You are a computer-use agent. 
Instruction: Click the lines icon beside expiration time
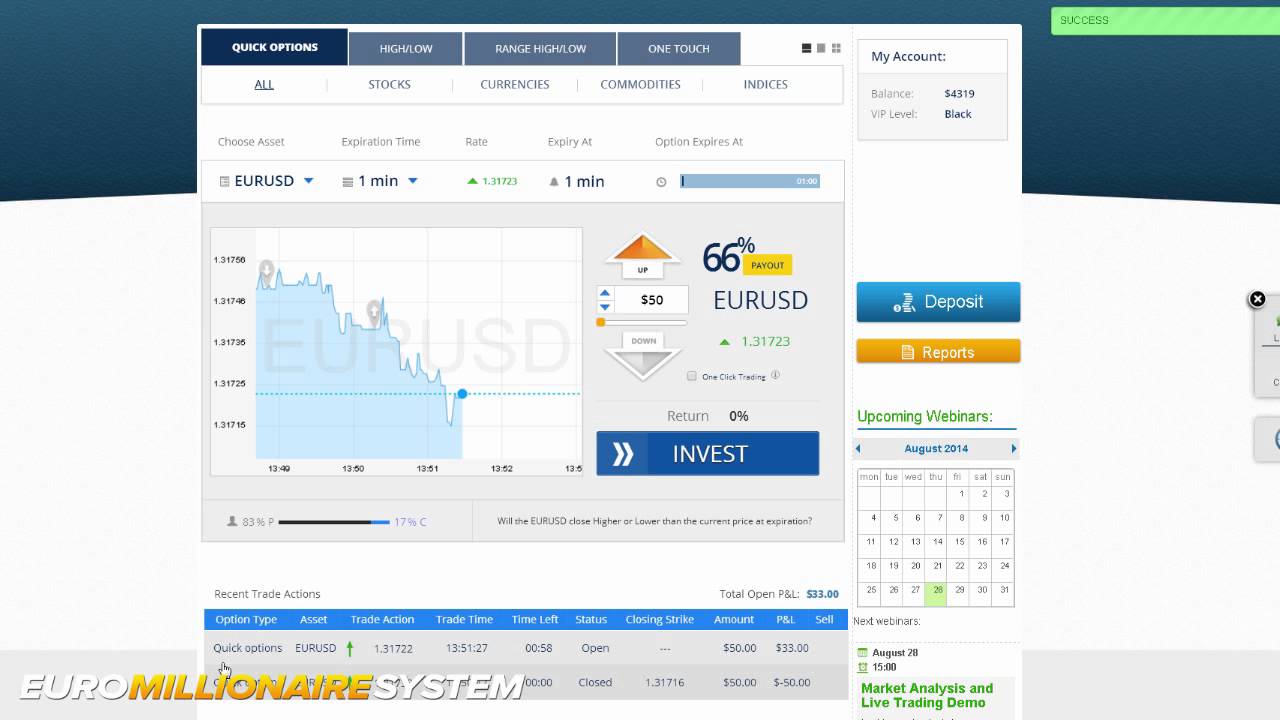tap(348, 182)
